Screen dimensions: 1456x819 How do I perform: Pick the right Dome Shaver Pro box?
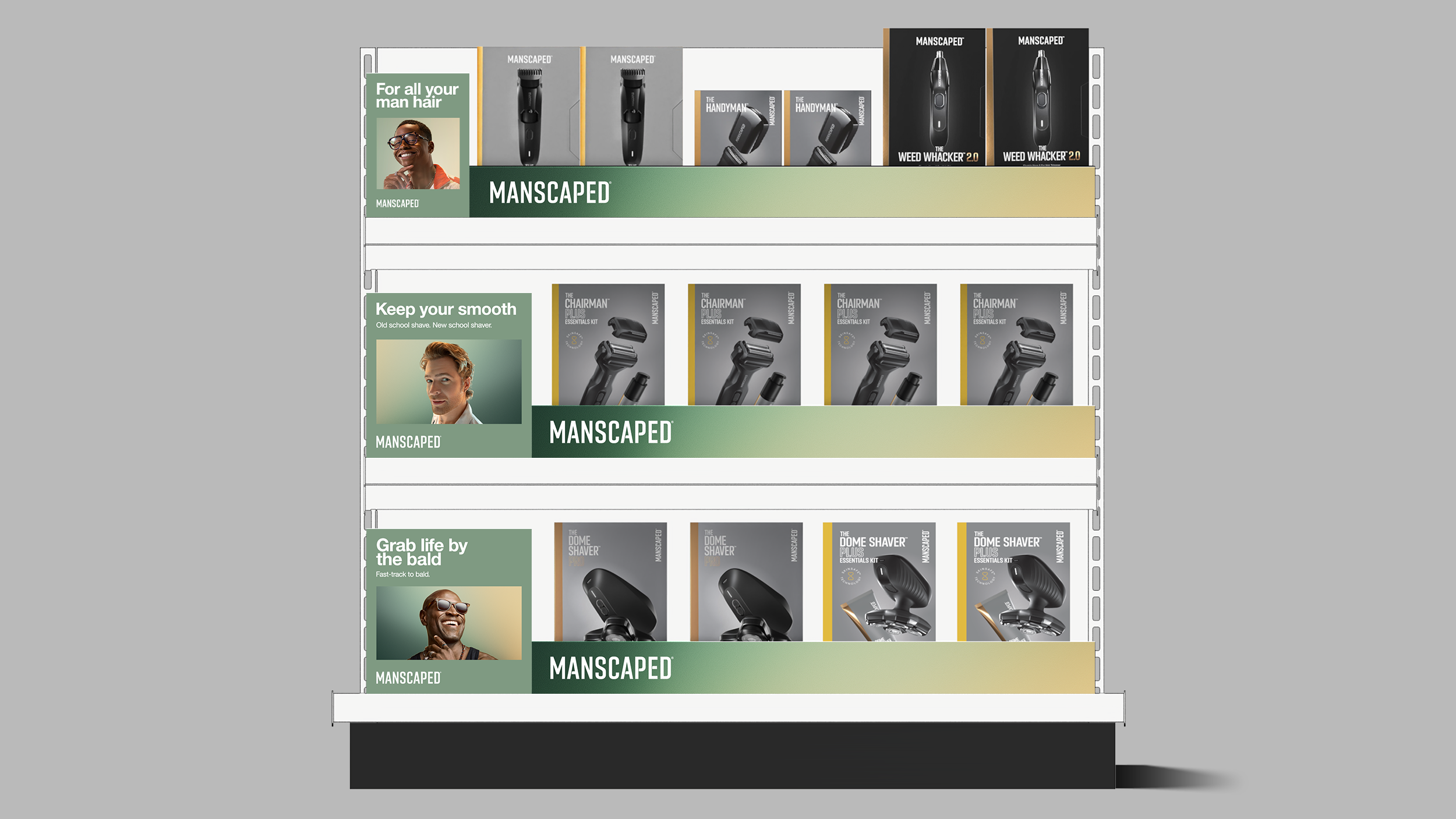coord(746,582)
